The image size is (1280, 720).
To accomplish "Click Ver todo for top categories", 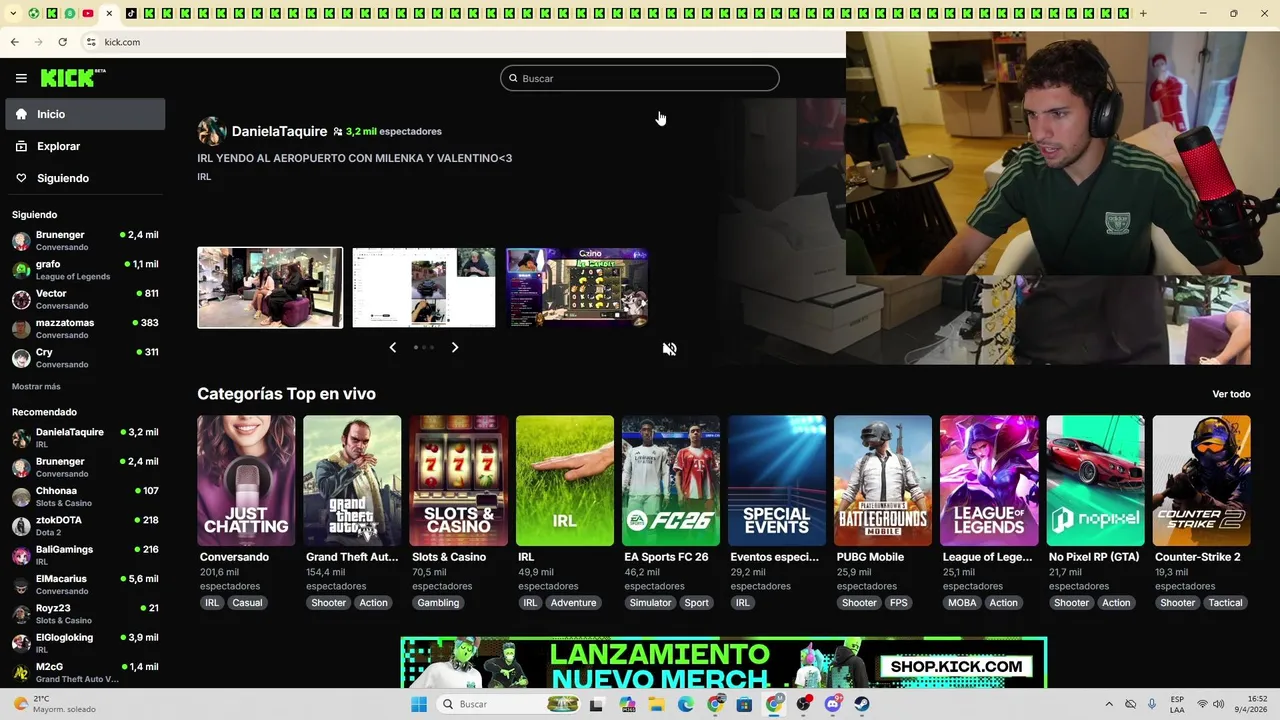I will 1231,394.
